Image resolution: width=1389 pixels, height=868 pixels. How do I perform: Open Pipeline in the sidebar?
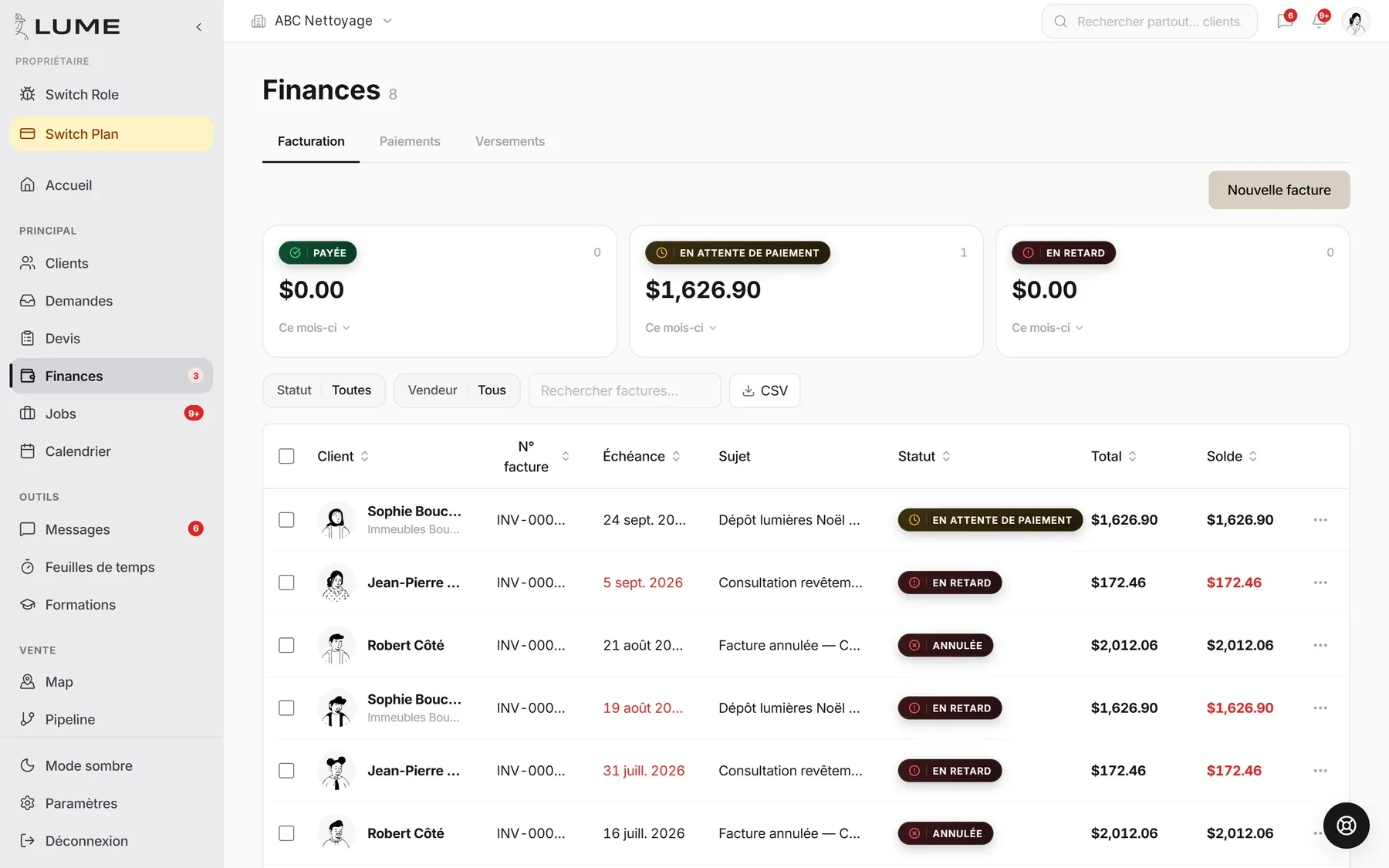pyautogui.click(x=111, y=719)
